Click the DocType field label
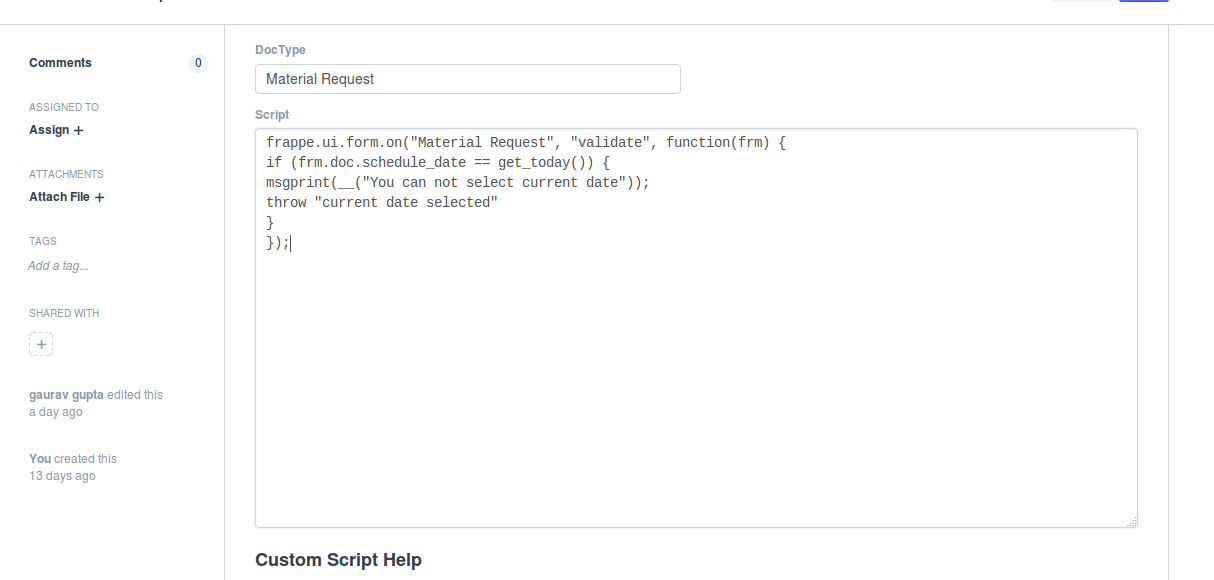 pos(280,49)
